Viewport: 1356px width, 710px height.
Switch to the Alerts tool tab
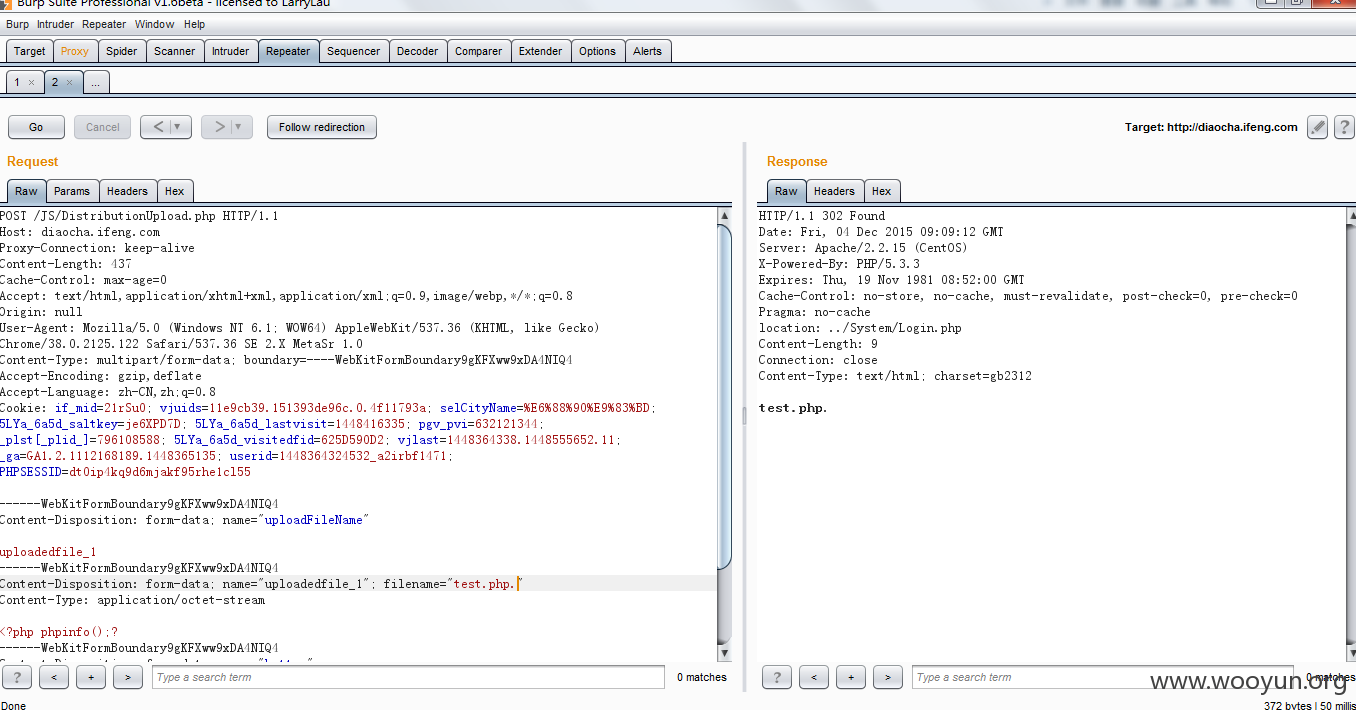(648, 51)
